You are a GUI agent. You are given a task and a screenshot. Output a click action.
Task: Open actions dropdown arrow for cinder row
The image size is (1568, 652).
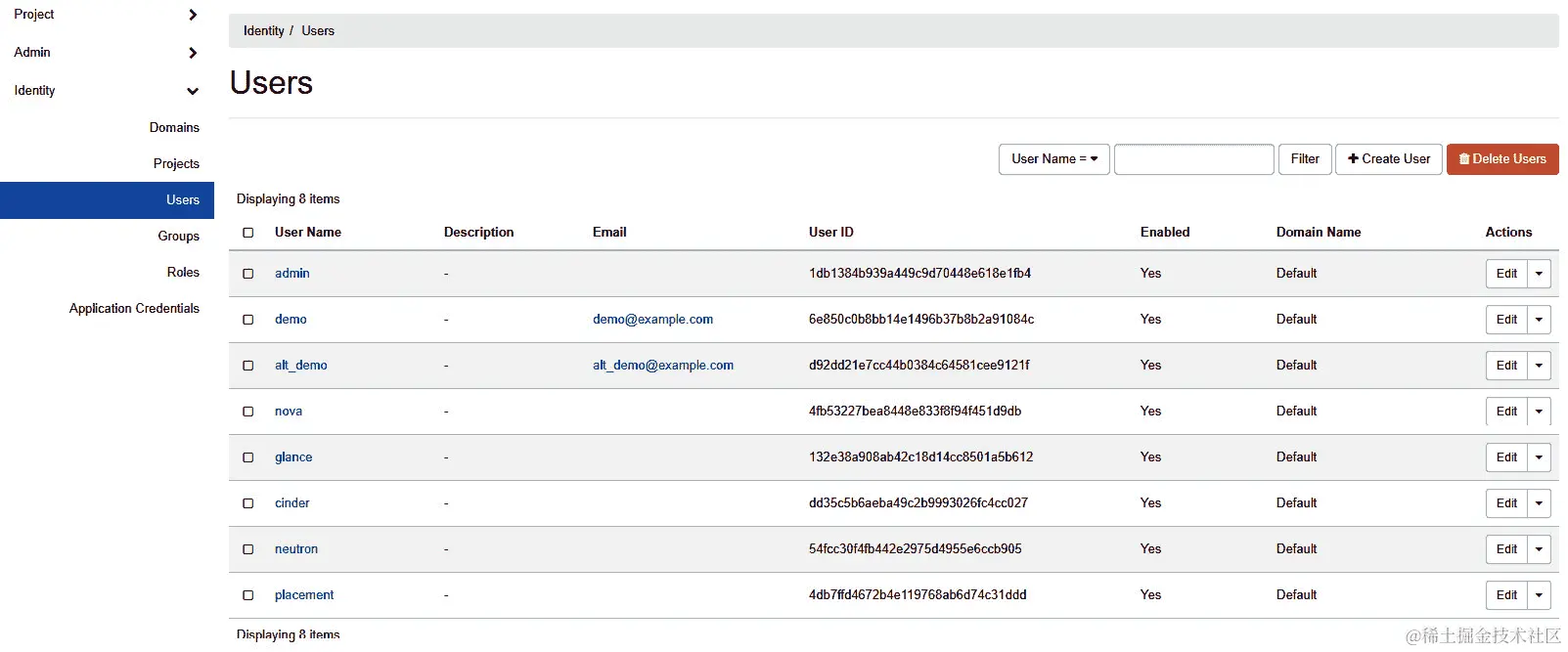point(1539,503)
